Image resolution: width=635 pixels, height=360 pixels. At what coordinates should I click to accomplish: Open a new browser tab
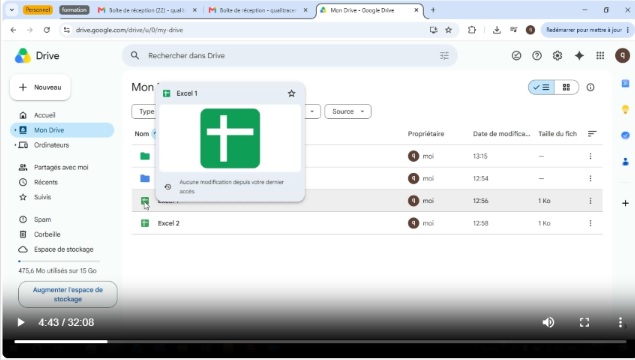coord(433,10)
